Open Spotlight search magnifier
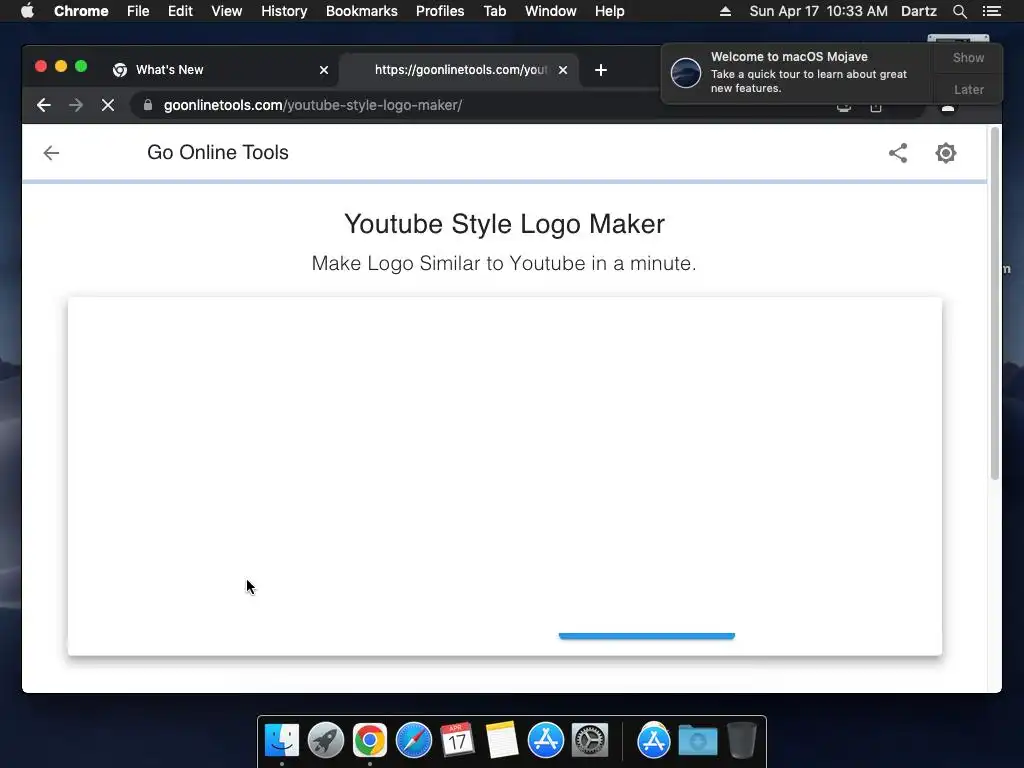 pos(959,11)
